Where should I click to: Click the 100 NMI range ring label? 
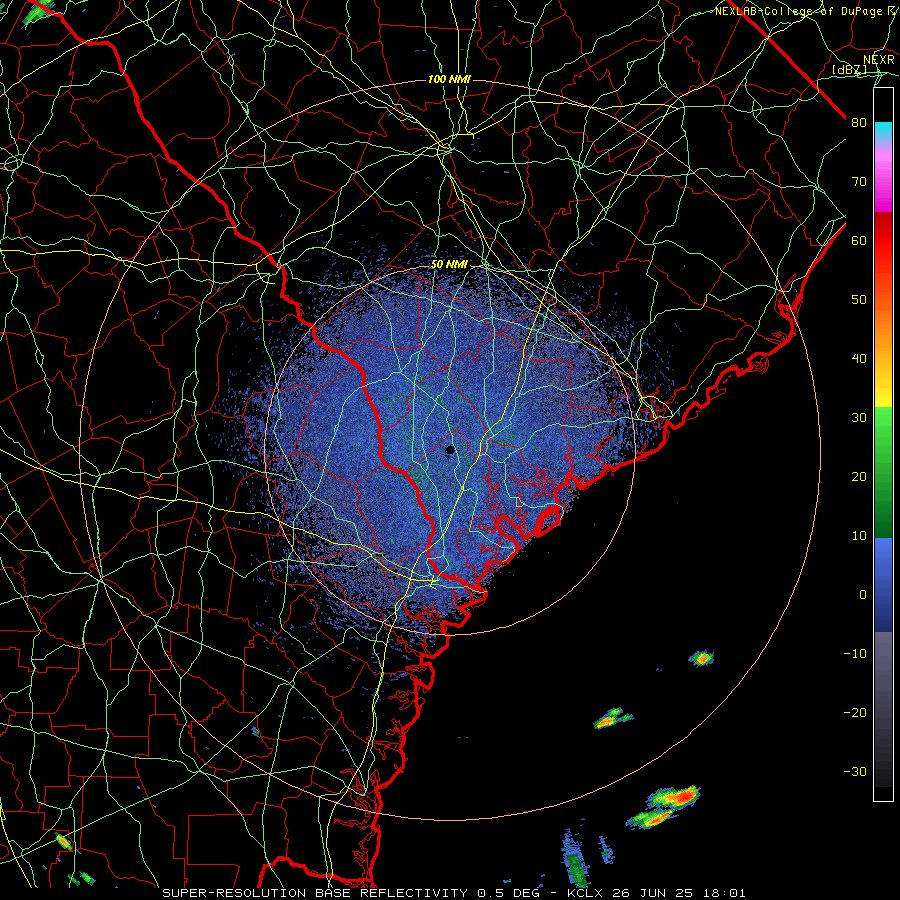click(x=449, y=79)
